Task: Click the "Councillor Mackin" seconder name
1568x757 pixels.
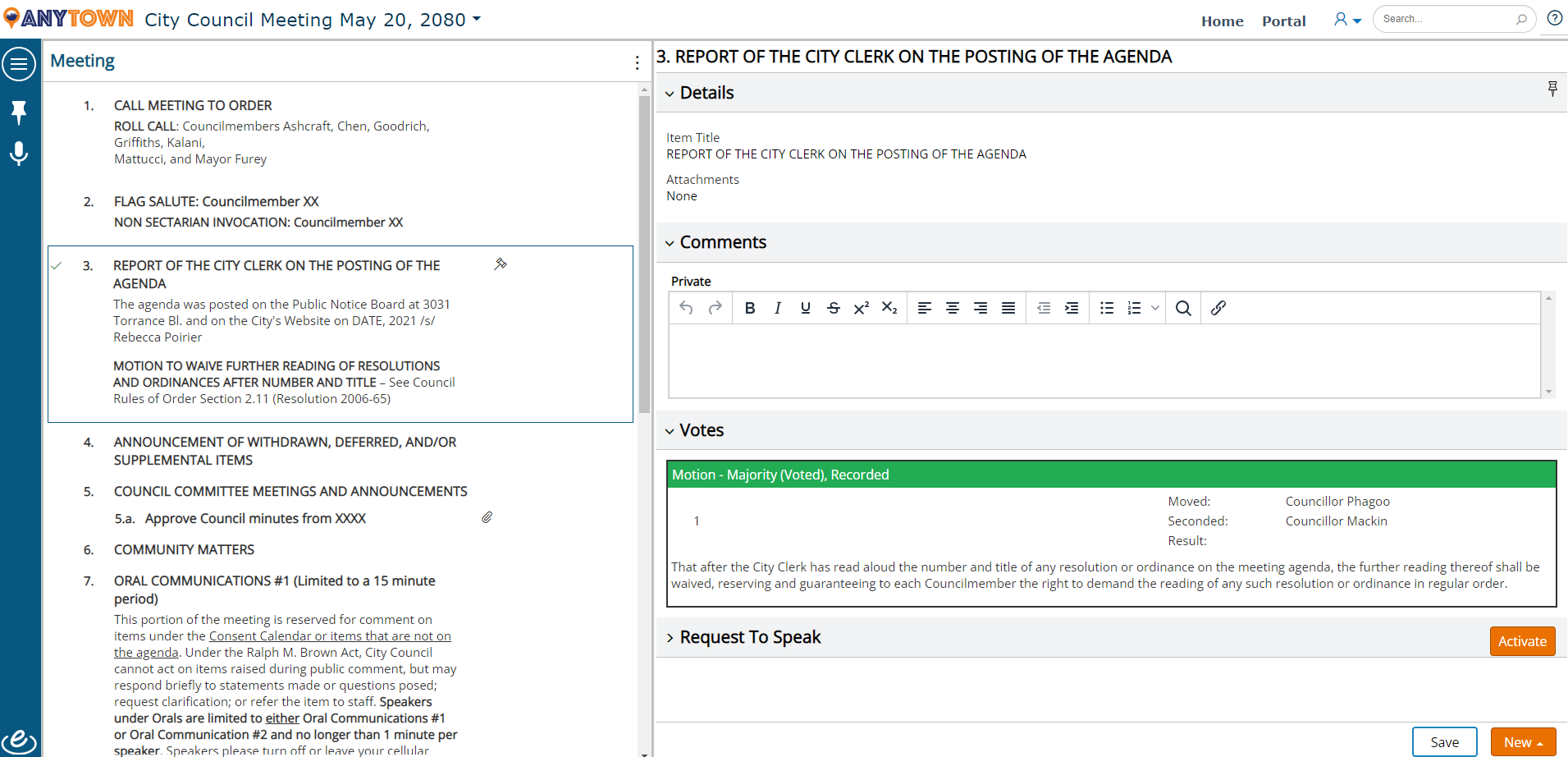Action: (1336, 521)
